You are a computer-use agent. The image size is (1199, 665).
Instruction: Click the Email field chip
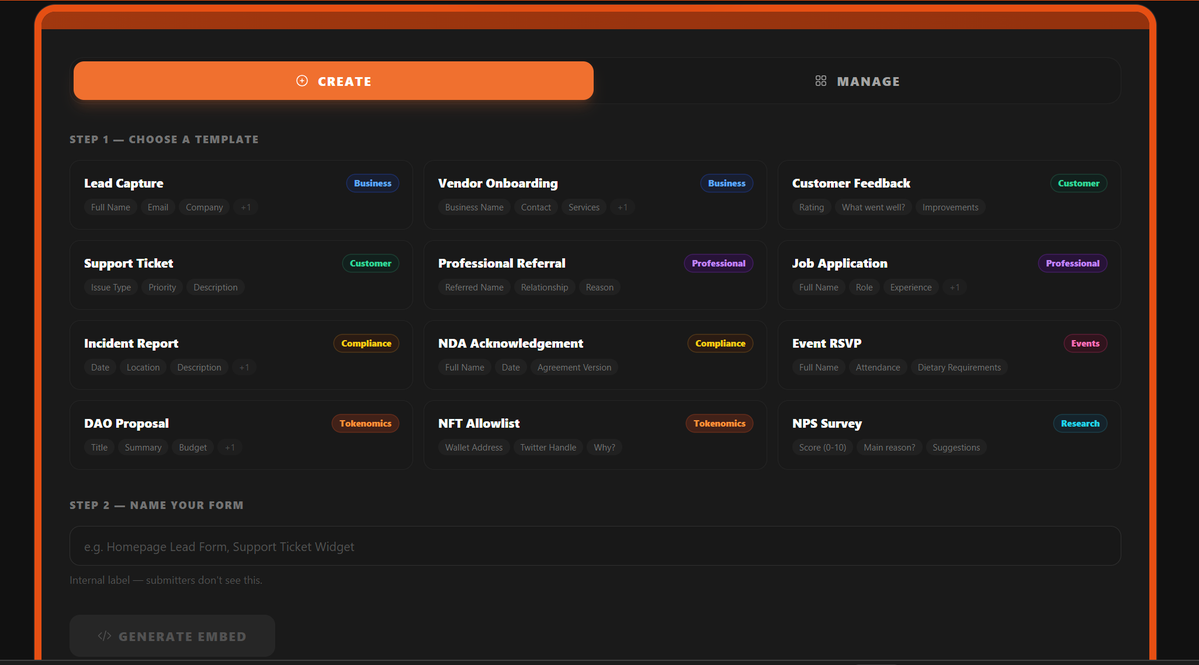(x=158, y=207)
